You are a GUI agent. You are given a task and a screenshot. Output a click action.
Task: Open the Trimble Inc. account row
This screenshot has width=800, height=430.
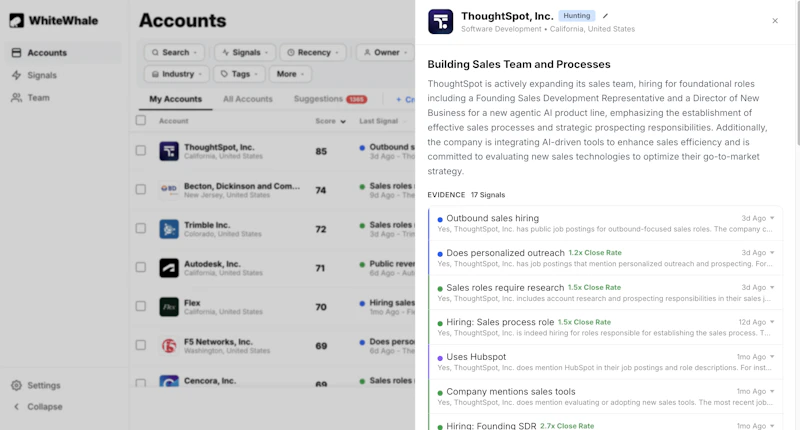coord(272,229)
